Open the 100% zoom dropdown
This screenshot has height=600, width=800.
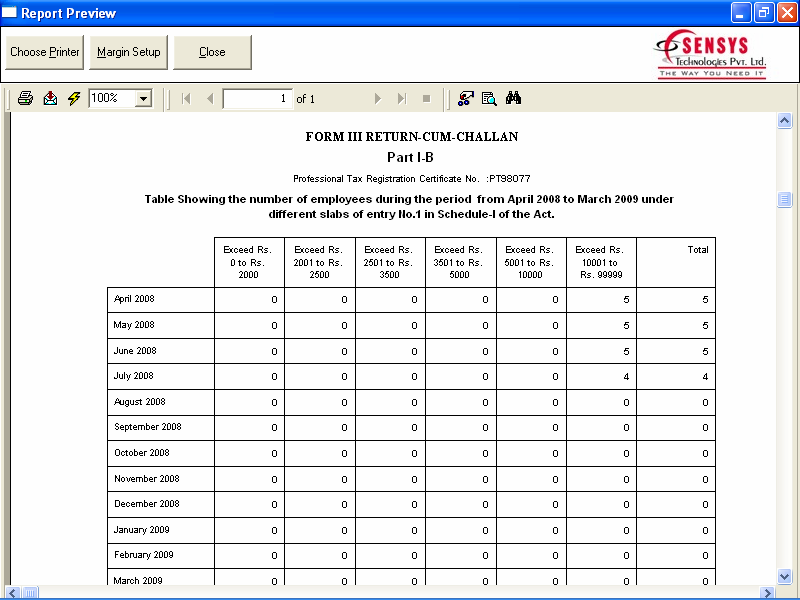tap(144, 98)
